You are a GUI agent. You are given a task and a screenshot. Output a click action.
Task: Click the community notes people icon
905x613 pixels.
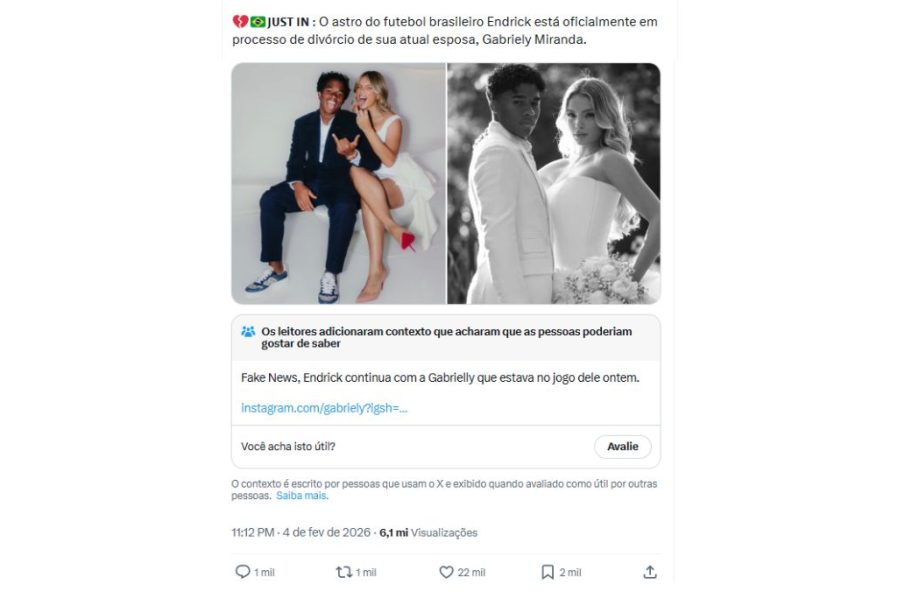[248, 332]
